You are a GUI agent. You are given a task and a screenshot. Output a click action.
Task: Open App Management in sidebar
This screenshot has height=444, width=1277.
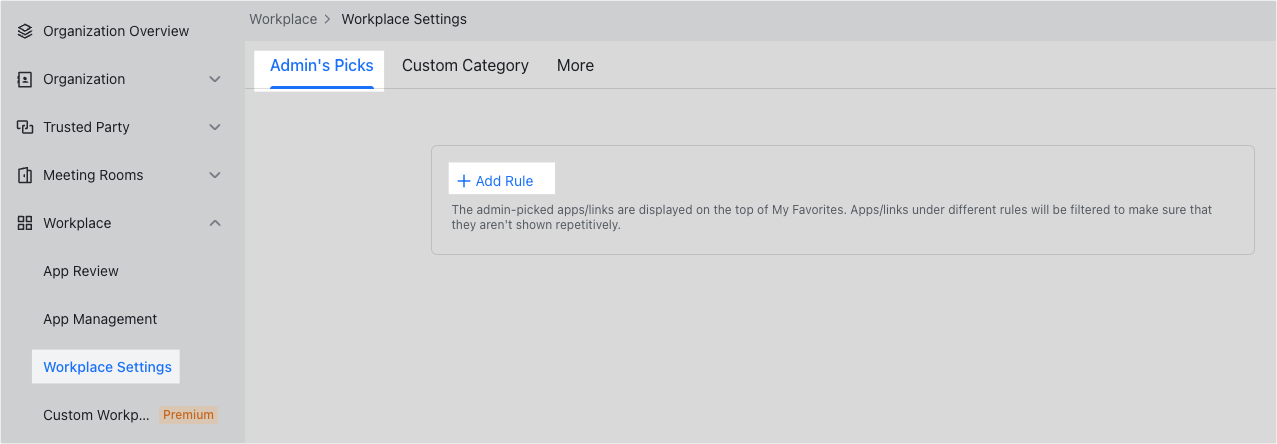[x=100, y=319]
